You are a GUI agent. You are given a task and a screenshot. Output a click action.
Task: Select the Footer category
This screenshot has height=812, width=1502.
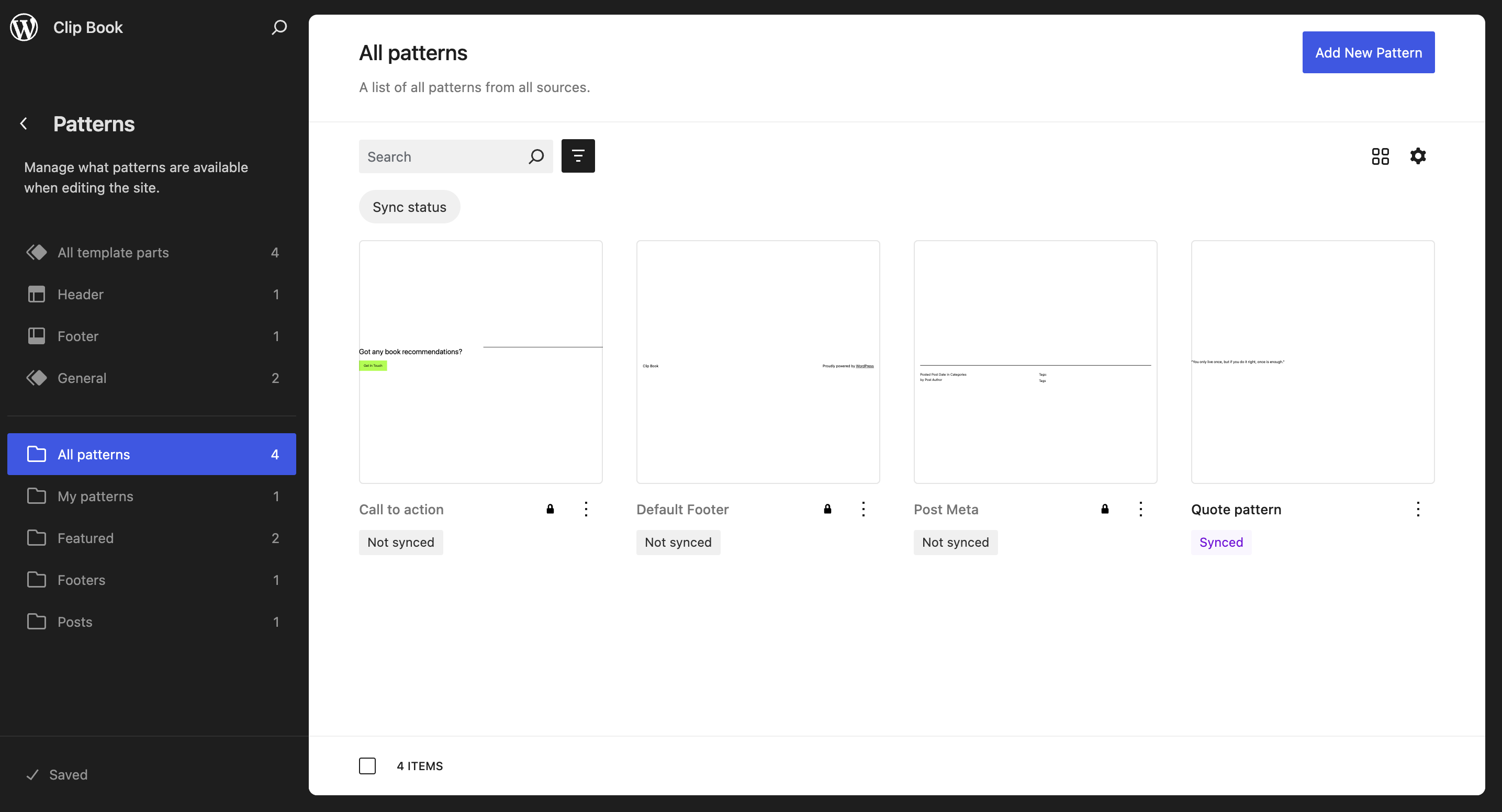[152, 336]
